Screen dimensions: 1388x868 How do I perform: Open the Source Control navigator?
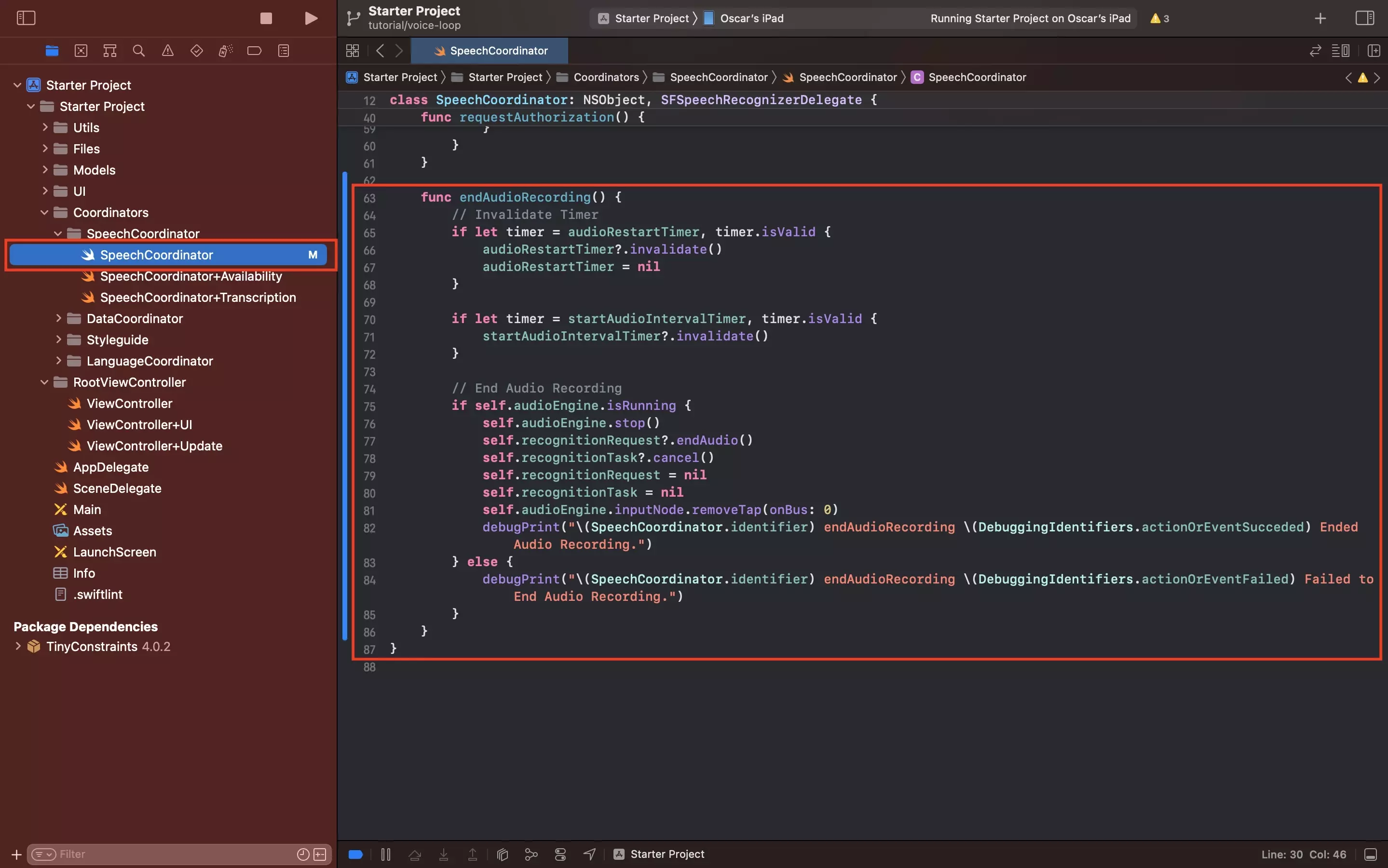(x=81, y=51)
